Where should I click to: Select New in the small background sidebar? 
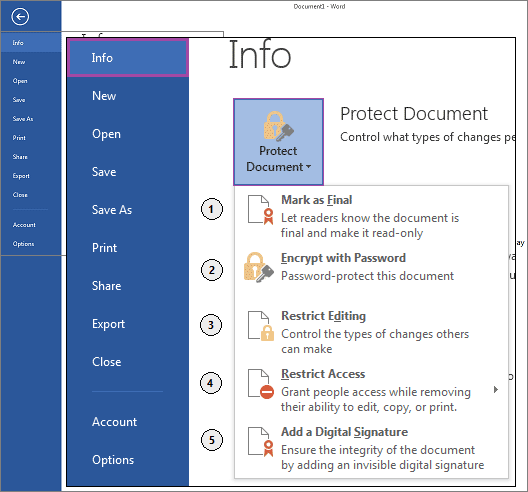19,62
